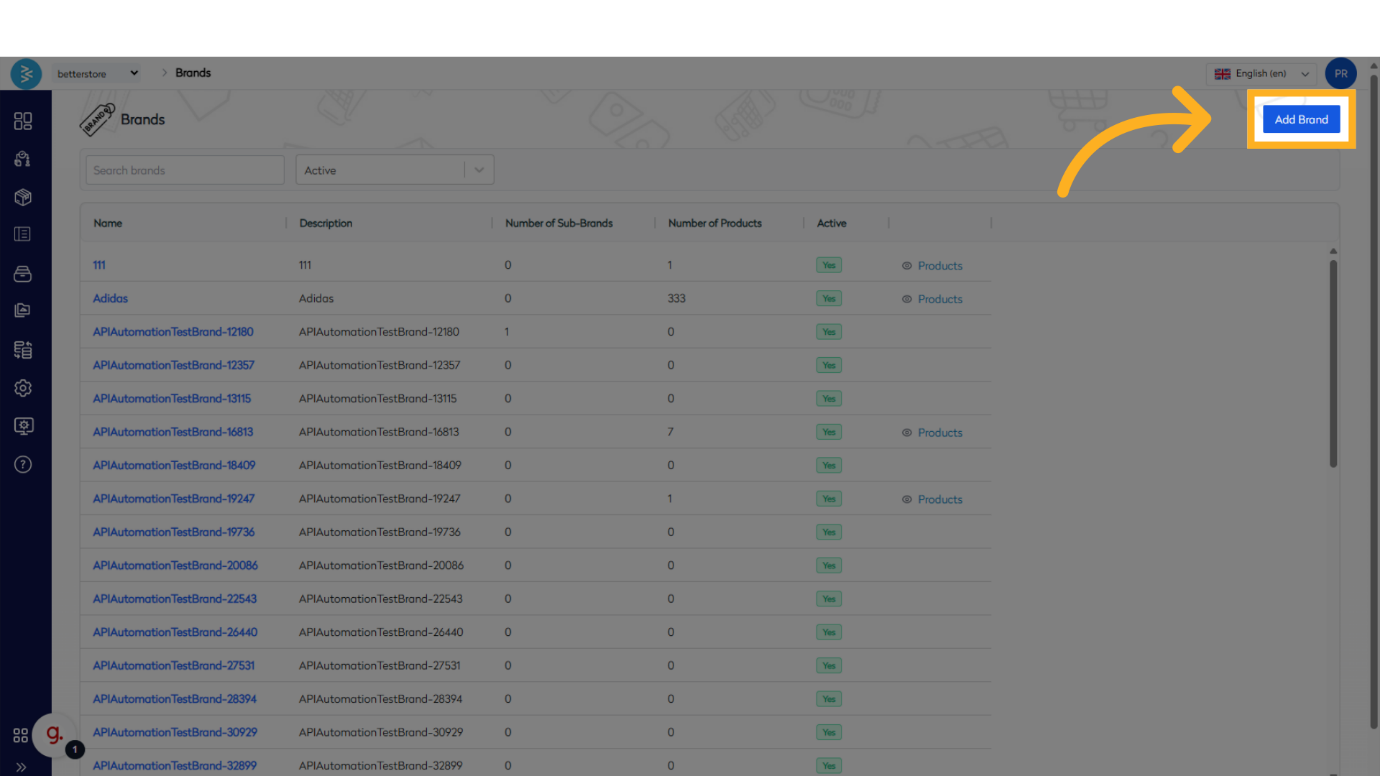Click the Search brands input field
Screen dimensions: 1380x776
pos(185,170)
